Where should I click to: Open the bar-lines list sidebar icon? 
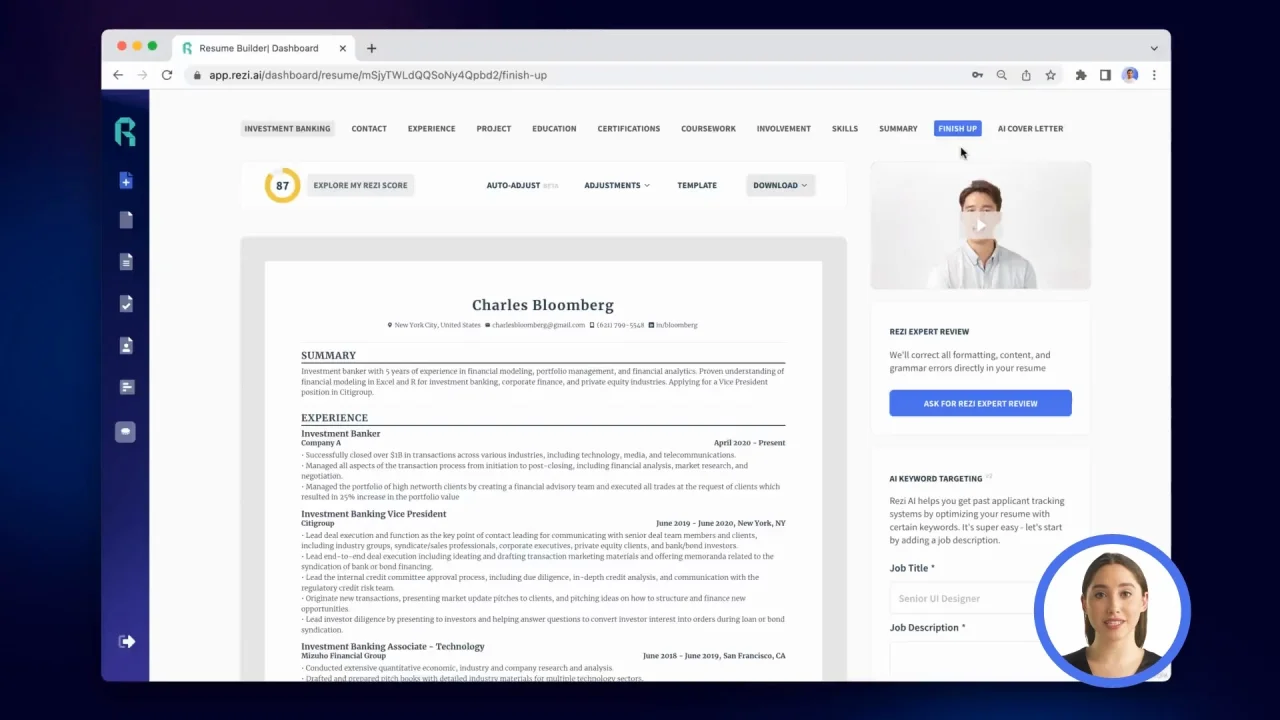[126, 387]
